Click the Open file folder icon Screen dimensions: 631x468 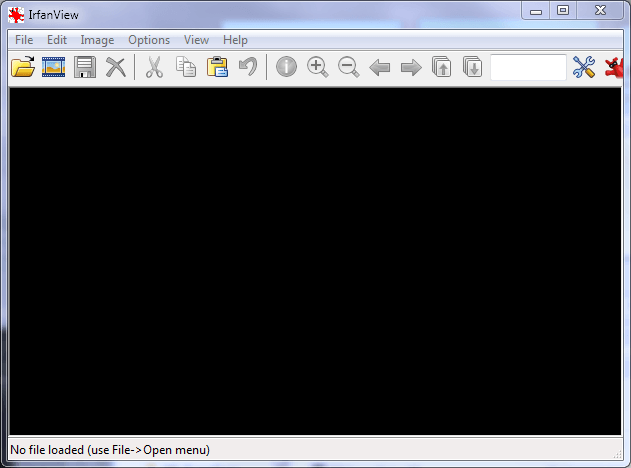[23, 66]
